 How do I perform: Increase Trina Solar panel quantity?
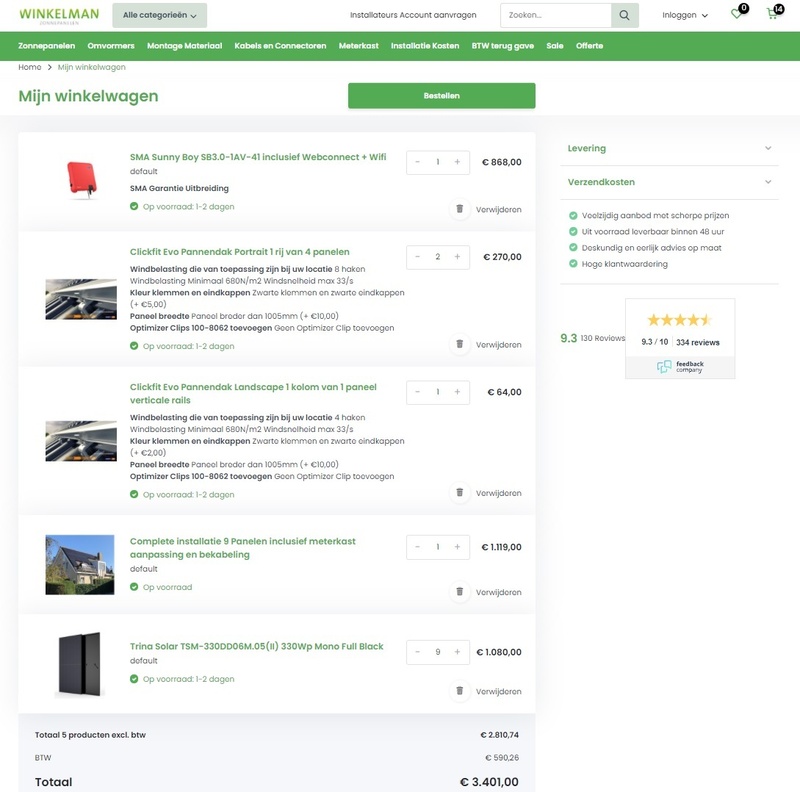(458, 652)
